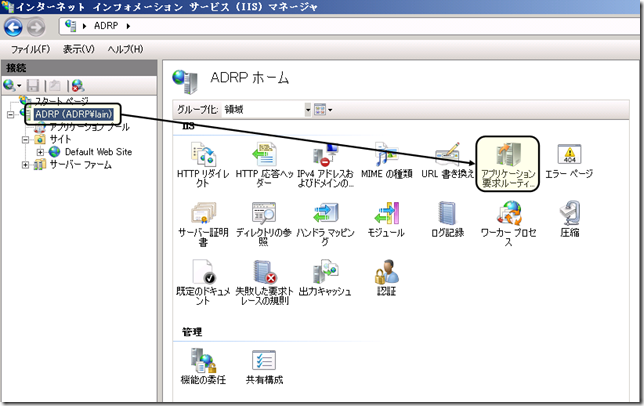Open the URL 書き換え feature

click(x=447, y=161)
